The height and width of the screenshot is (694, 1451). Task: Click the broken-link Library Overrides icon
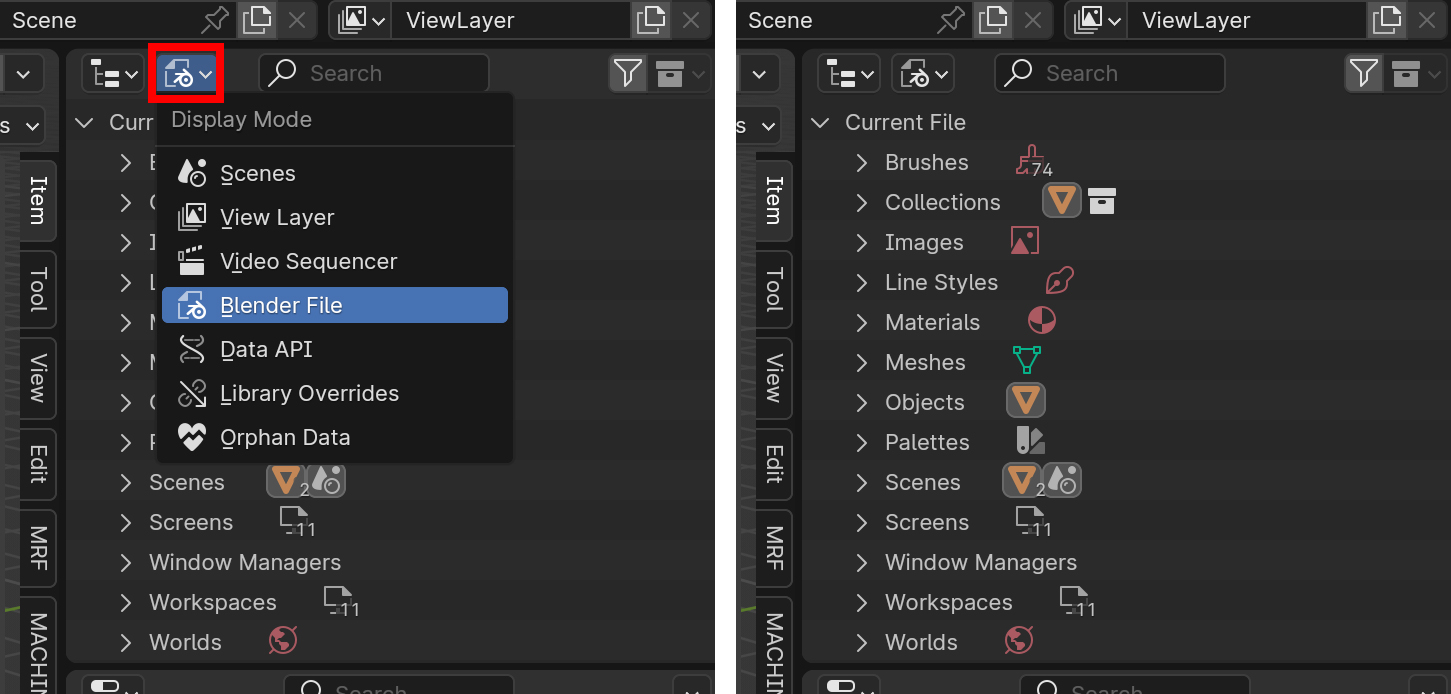[191, 393]
